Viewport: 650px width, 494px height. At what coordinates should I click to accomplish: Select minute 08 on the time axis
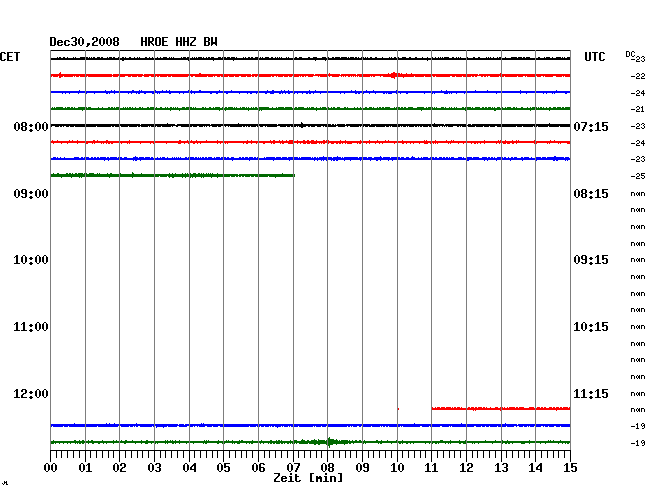pyautogui.click(x=327, y=468)
